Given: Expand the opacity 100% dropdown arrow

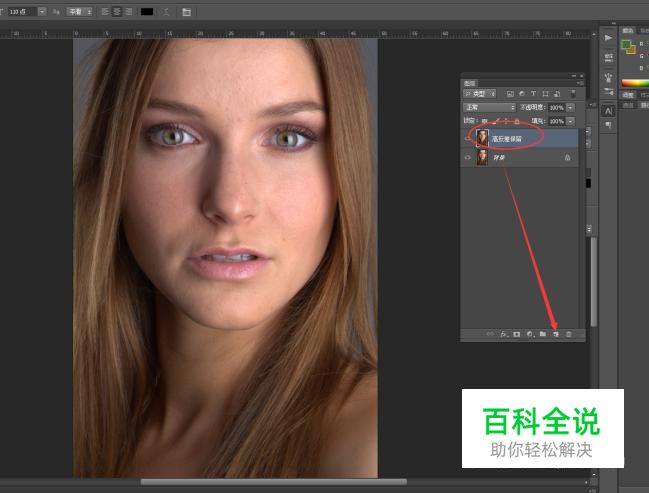Looking at the screenshot, I should click(x=571, y=107).
